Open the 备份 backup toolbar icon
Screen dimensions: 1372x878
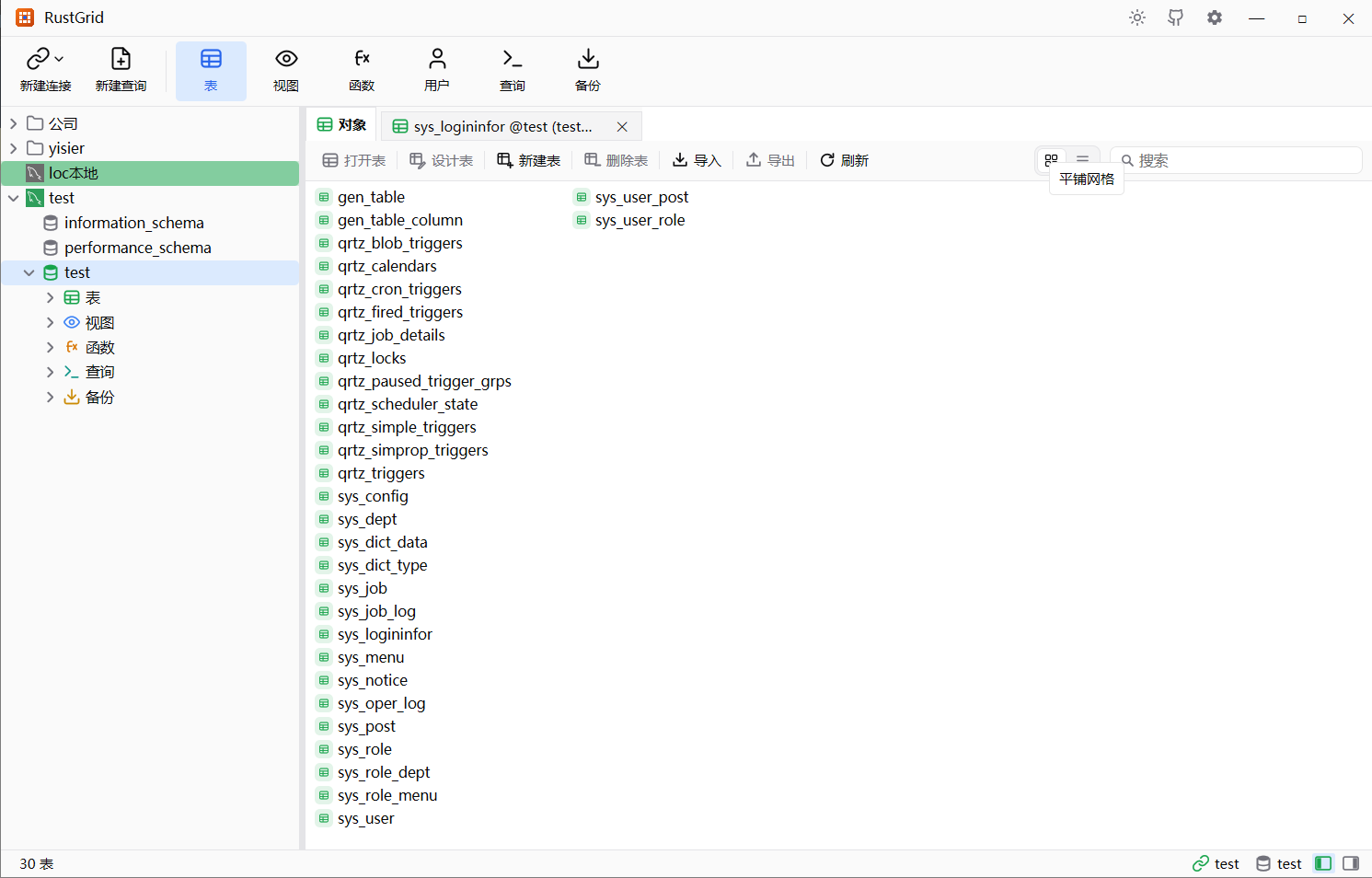588,71
